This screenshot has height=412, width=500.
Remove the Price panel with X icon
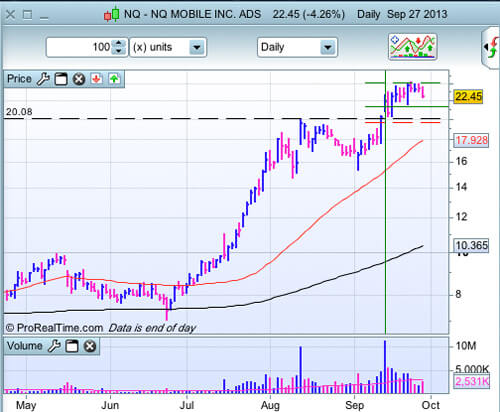[x=79, y=79]
